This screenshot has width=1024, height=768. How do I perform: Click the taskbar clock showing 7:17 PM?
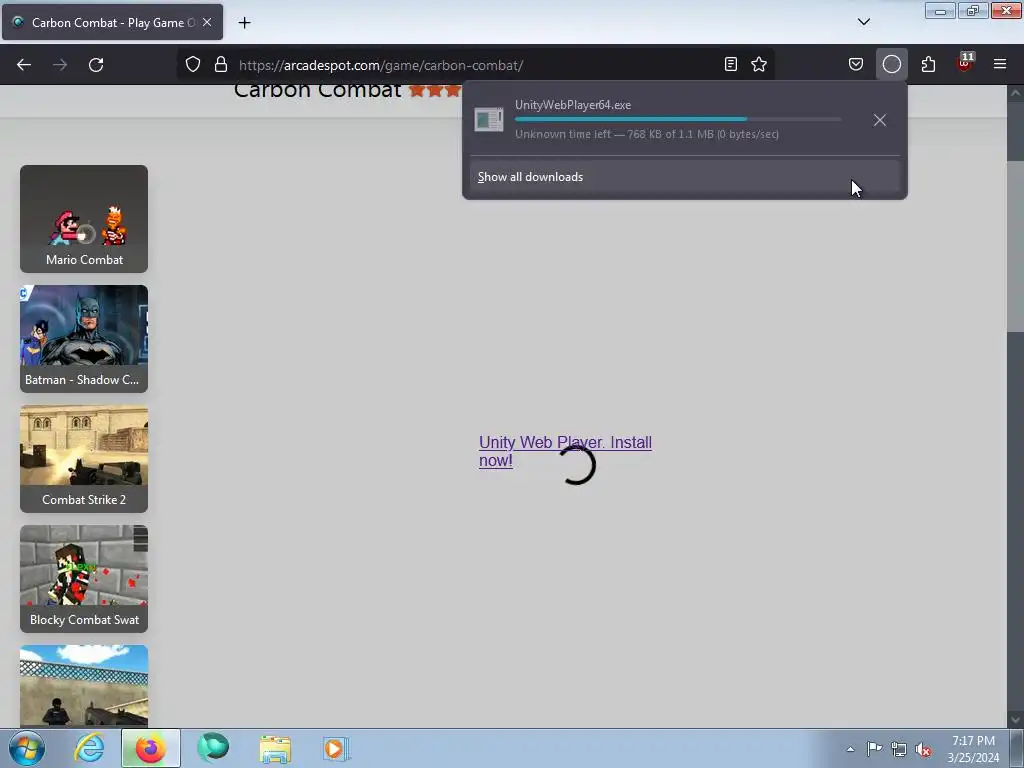[973, 749]
